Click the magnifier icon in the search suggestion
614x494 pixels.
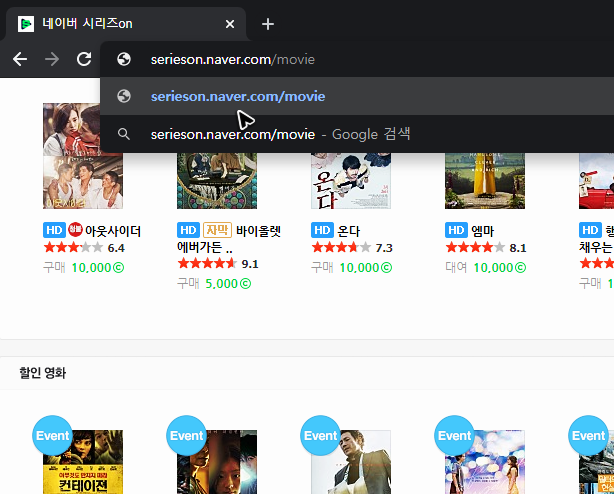pos(124,134)
